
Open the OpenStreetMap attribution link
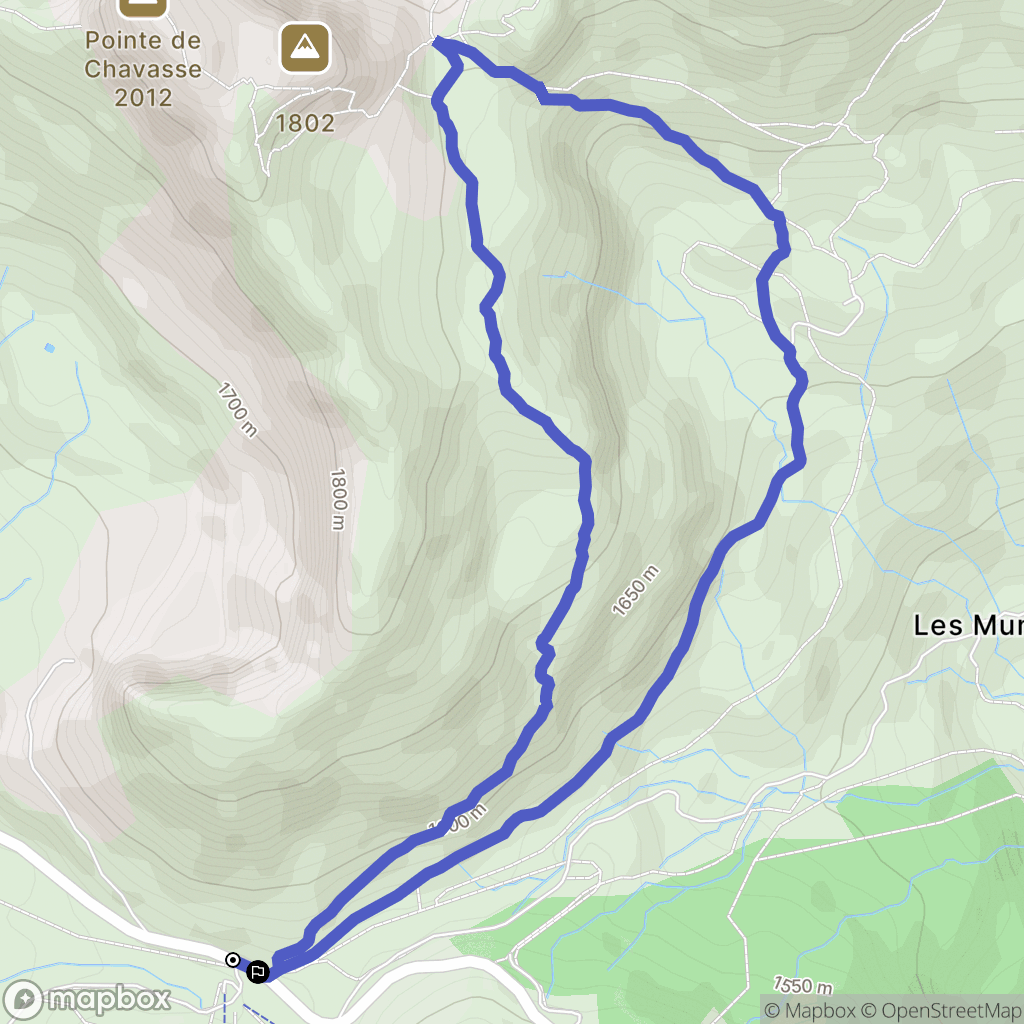click(x=942, y=1010)
